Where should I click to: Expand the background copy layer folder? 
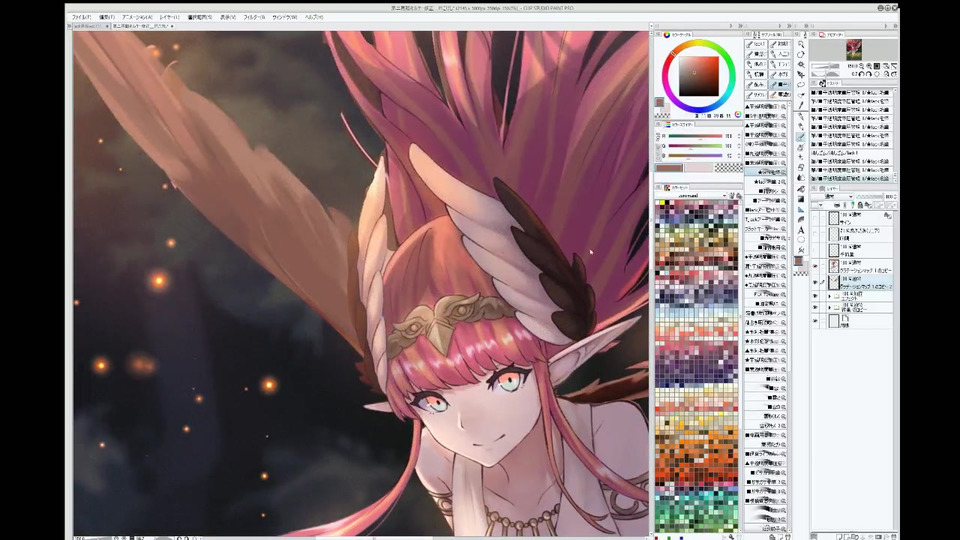(830, 307)
